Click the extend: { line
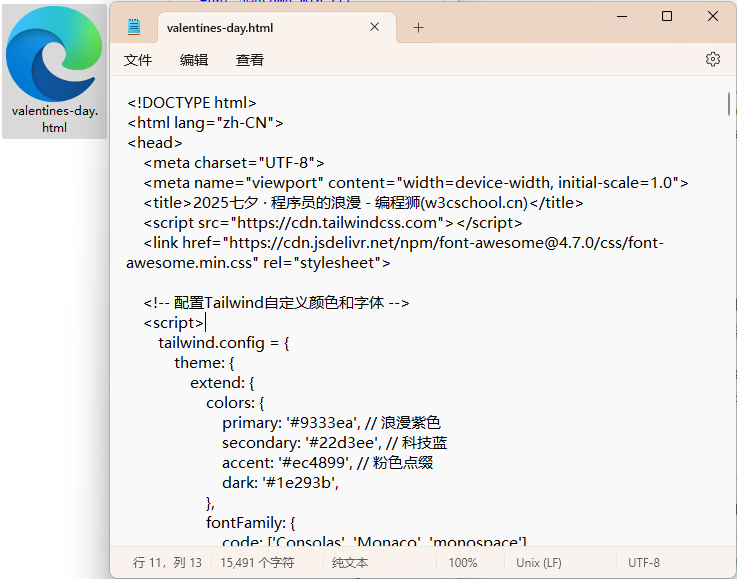Screen dimensions: 737x579 [x=222, y=383]
